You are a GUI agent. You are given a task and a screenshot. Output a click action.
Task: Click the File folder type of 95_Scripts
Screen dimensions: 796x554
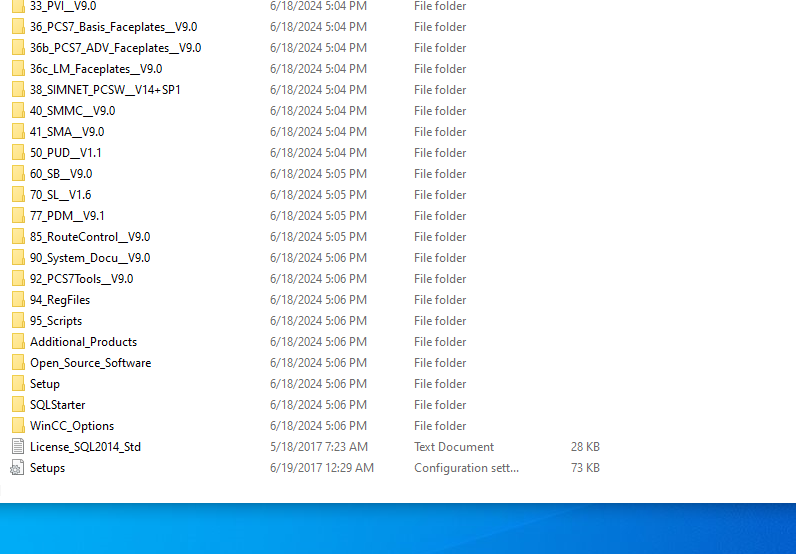440,320
